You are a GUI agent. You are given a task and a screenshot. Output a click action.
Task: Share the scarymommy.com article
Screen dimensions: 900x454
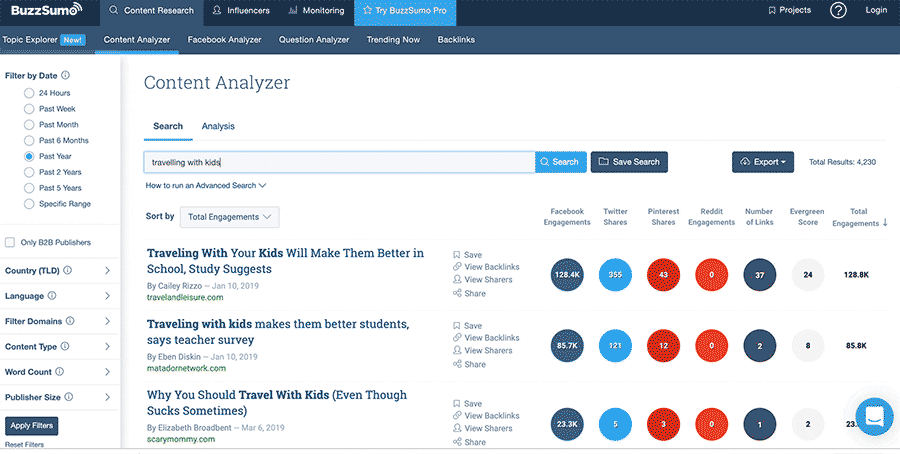(470, 442)
